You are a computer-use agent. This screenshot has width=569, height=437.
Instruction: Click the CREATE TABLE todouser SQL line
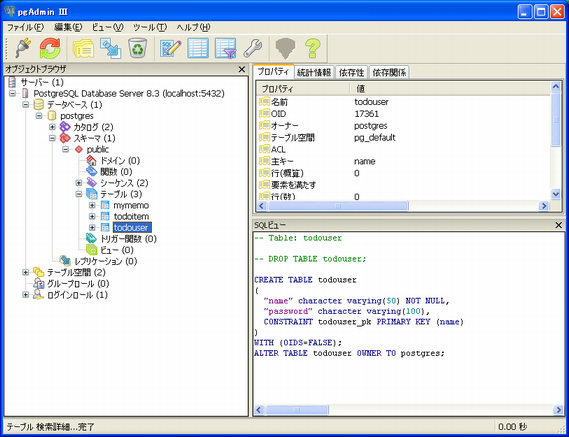tap(305, 280)
